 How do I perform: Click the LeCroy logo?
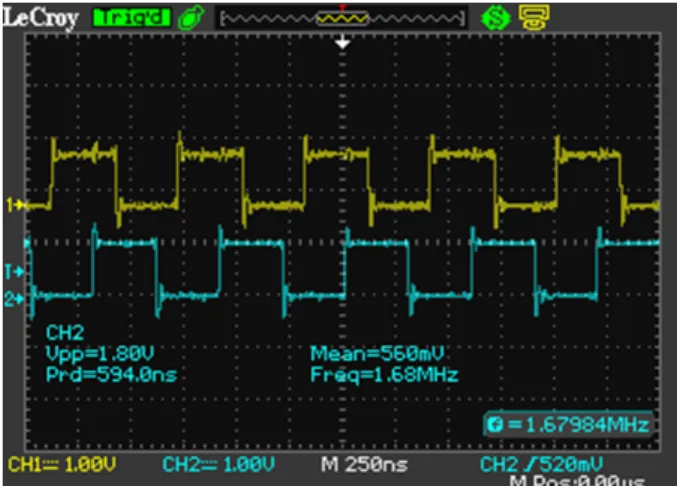pyautogui.click(x=41, y=19)
